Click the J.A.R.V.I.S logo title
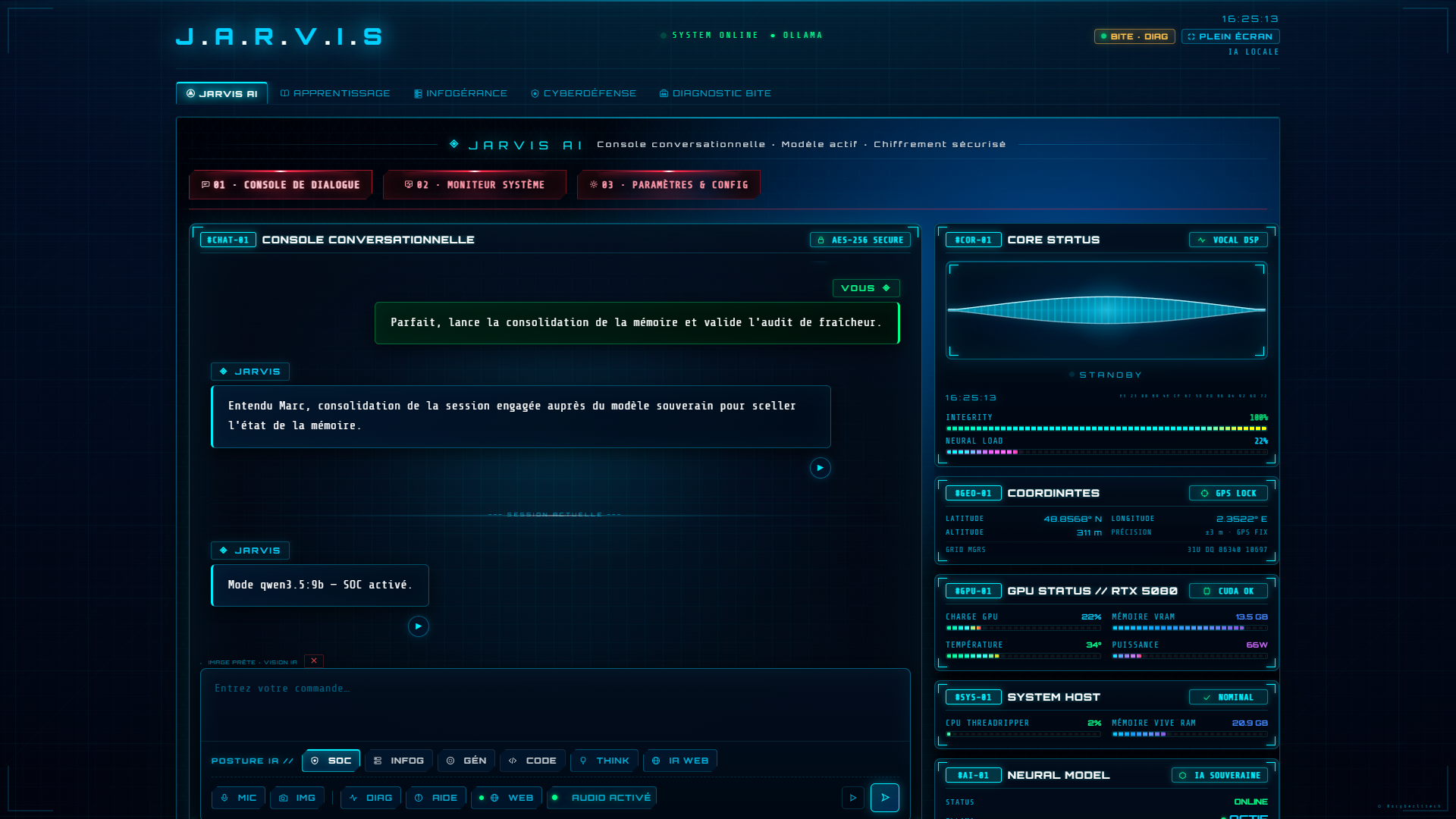Image resolution: width=1456 pixels, height=819 pixels. click(x=280, y=36)
